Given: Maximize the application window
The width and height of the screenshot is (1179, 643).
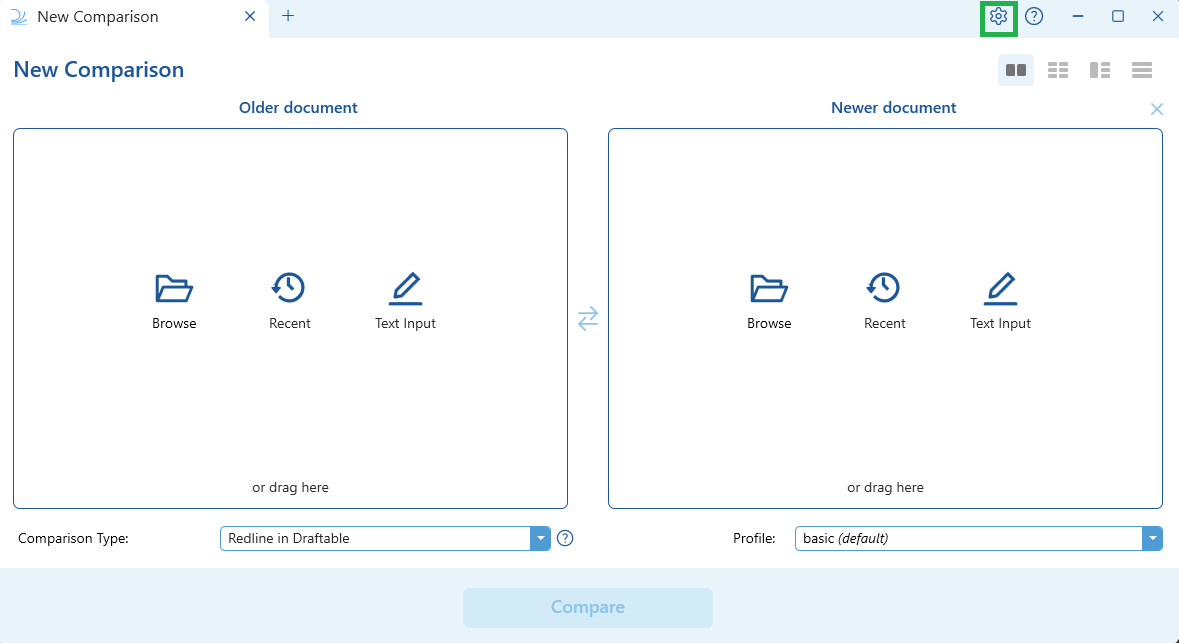Looking at the screenshot, I should 1118,17.
